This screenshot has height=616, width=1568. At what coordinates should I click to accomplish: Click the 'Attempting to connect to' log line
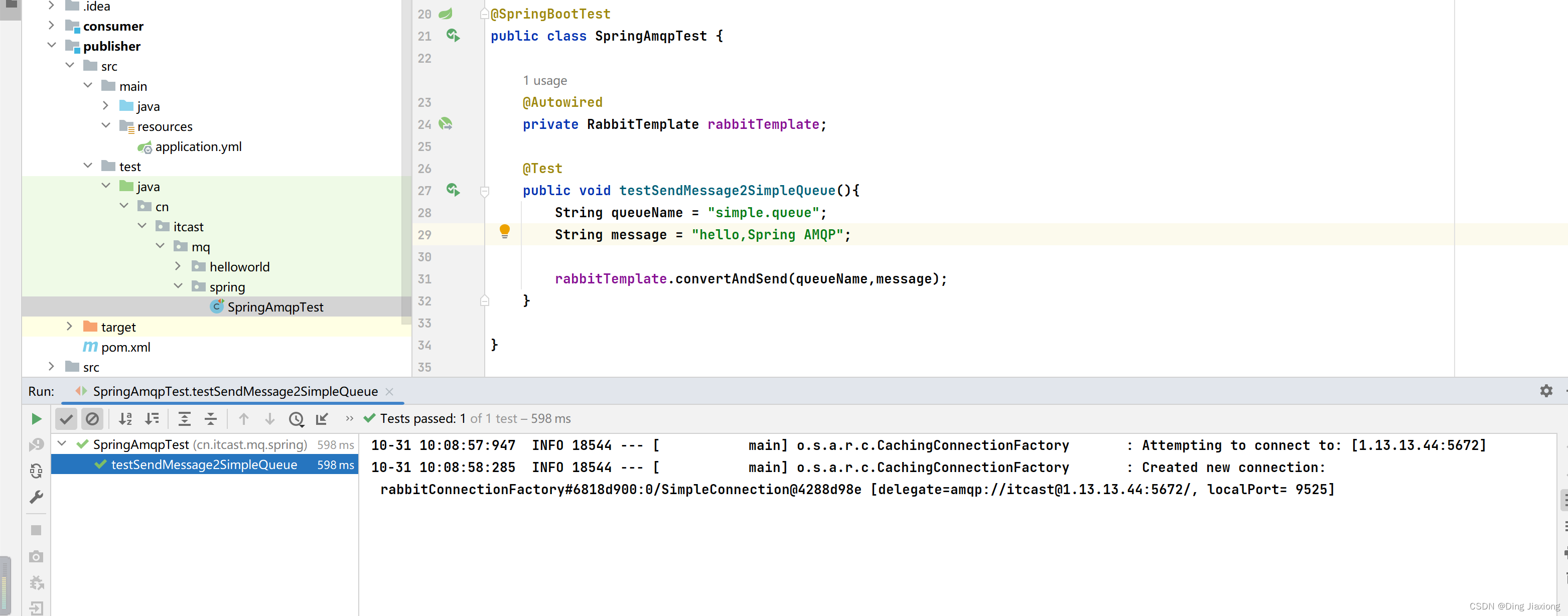point(929,445)
